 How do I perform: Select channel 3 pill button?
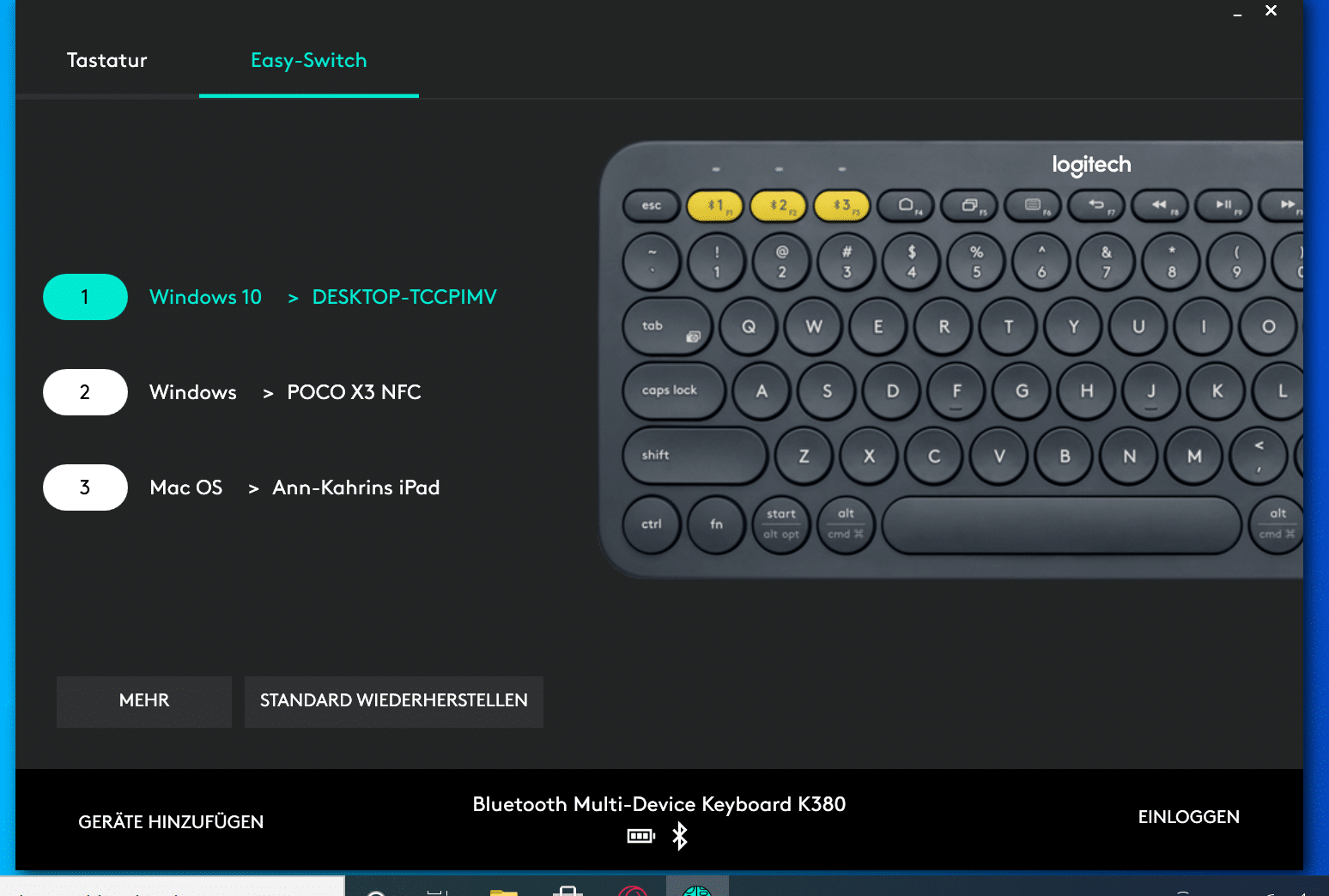point(85,487)
